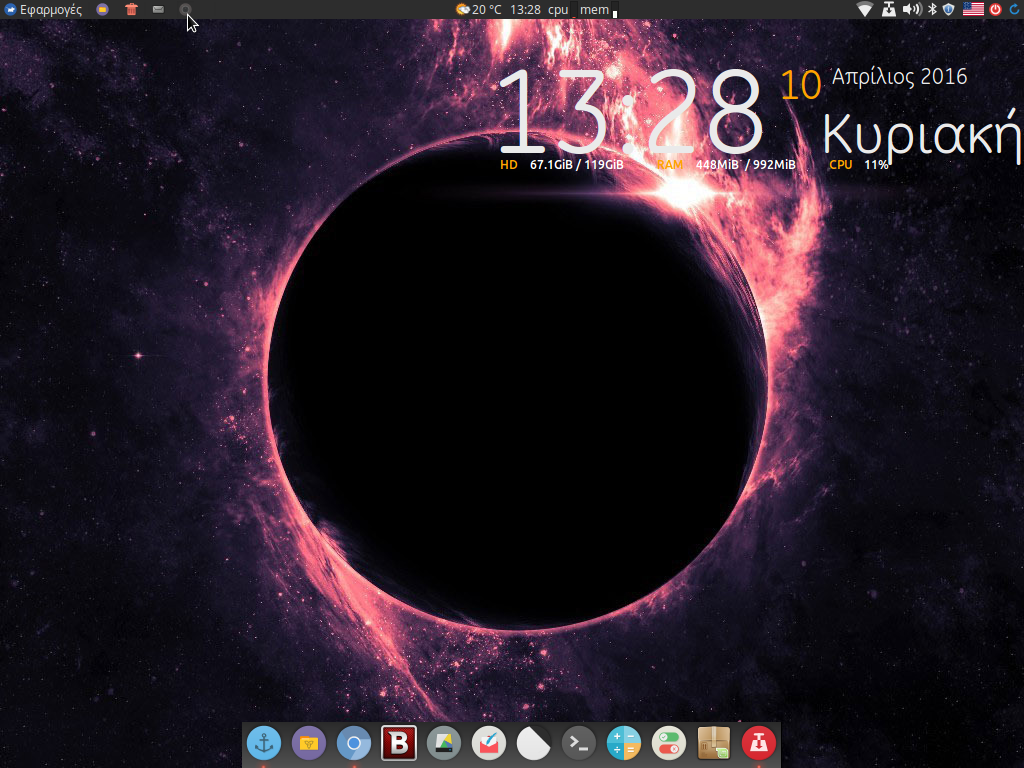Click the blue shield info tray icon
This screenshot has height=768, width=1024.
pyautogui.click(x=949, y=9)
